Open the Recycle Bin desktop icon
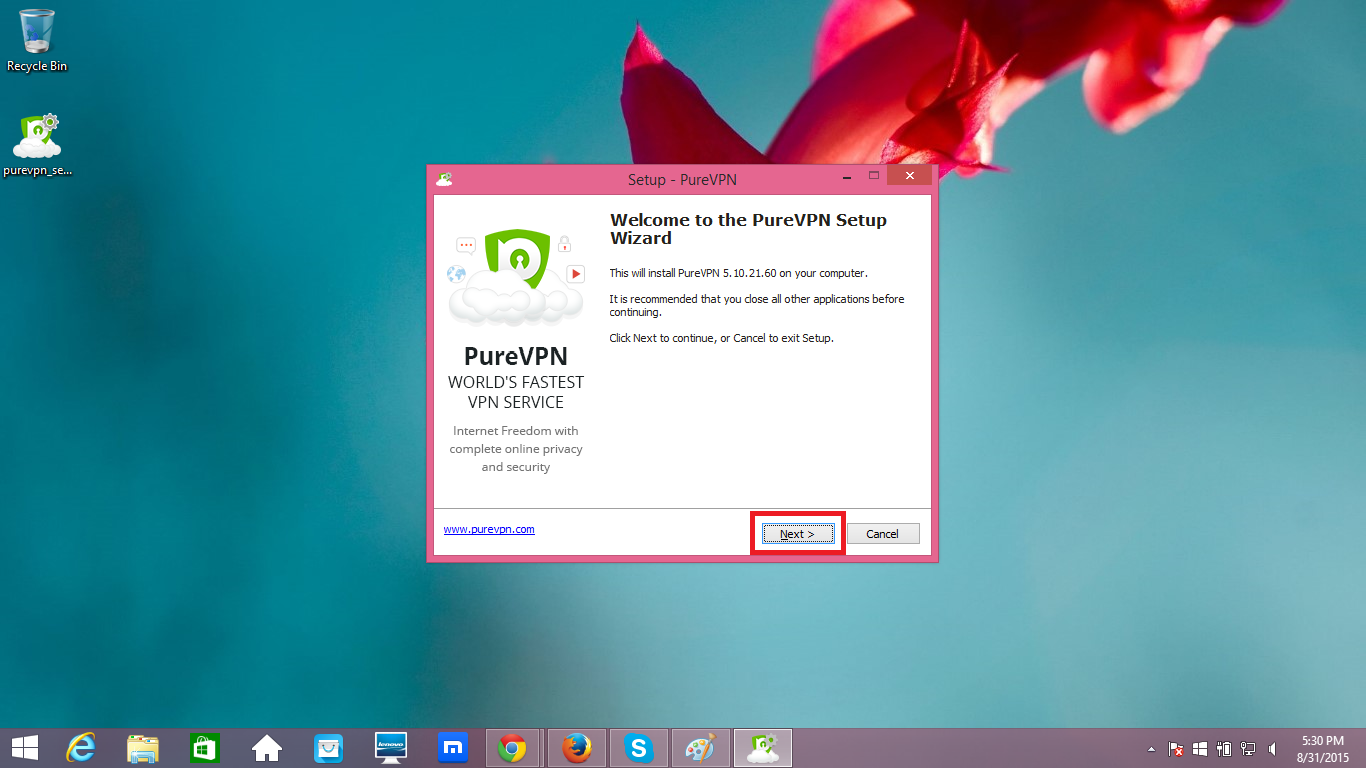 click(37, 41)
